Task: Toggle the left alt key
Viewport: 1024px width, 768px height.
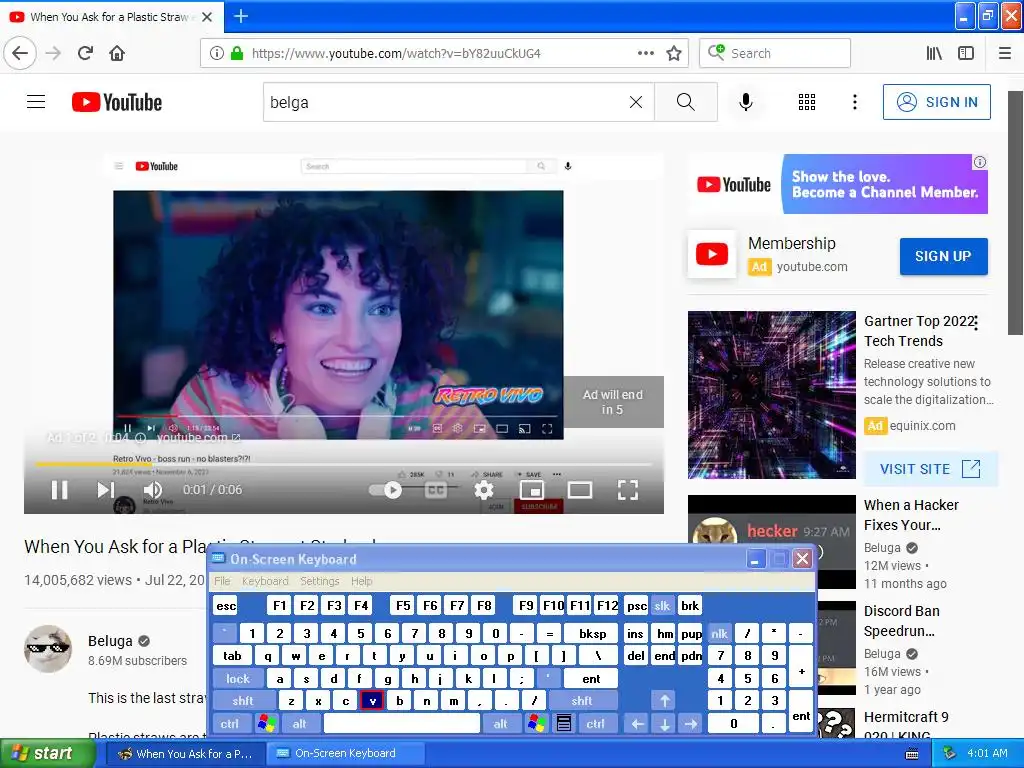Action: [x=300, y=724]
